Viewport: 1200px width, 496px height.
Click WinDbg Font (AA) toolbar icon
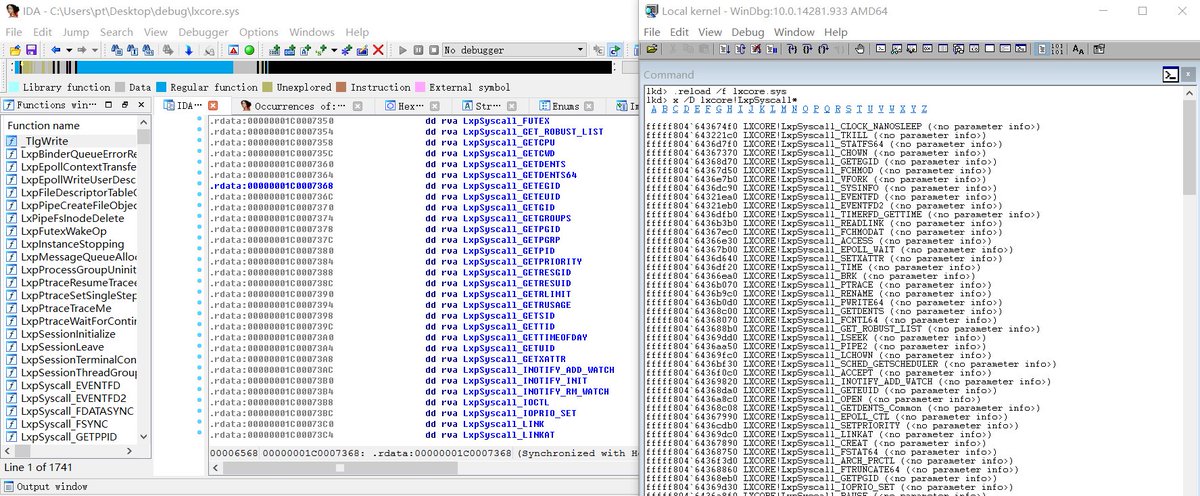pyautogui.click(x=1078, y=49)
